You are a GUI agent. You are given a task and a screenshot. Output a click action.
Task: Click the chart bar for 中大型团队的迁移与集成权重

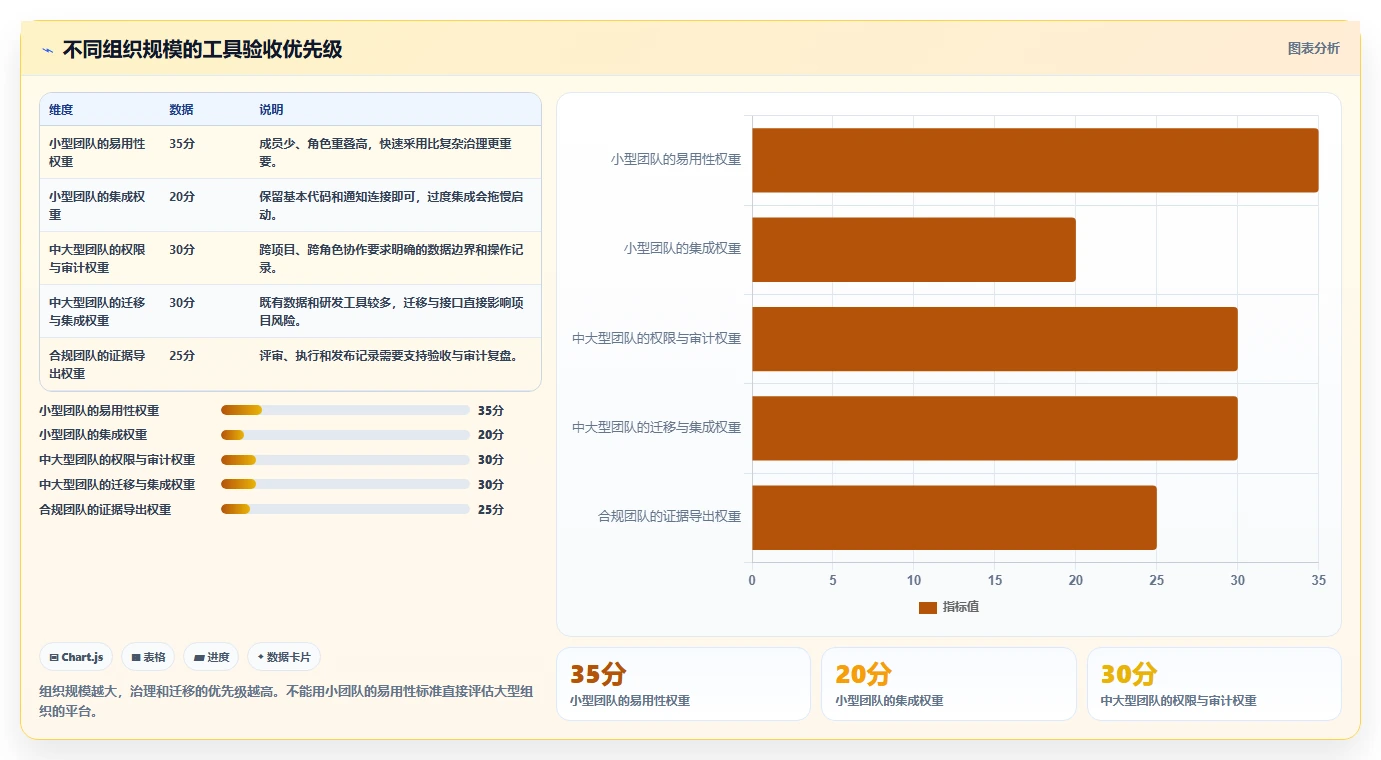click(995, 428)
